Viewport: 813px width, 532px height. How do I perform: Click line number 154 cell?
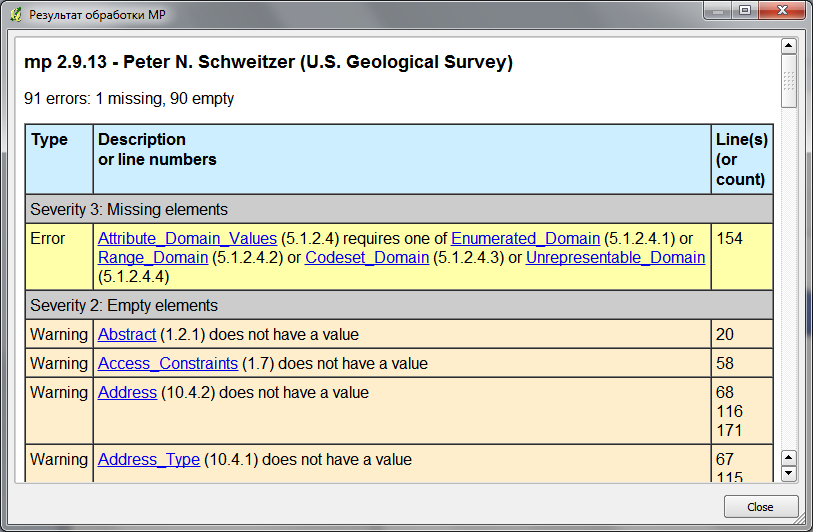coord(742,257)
